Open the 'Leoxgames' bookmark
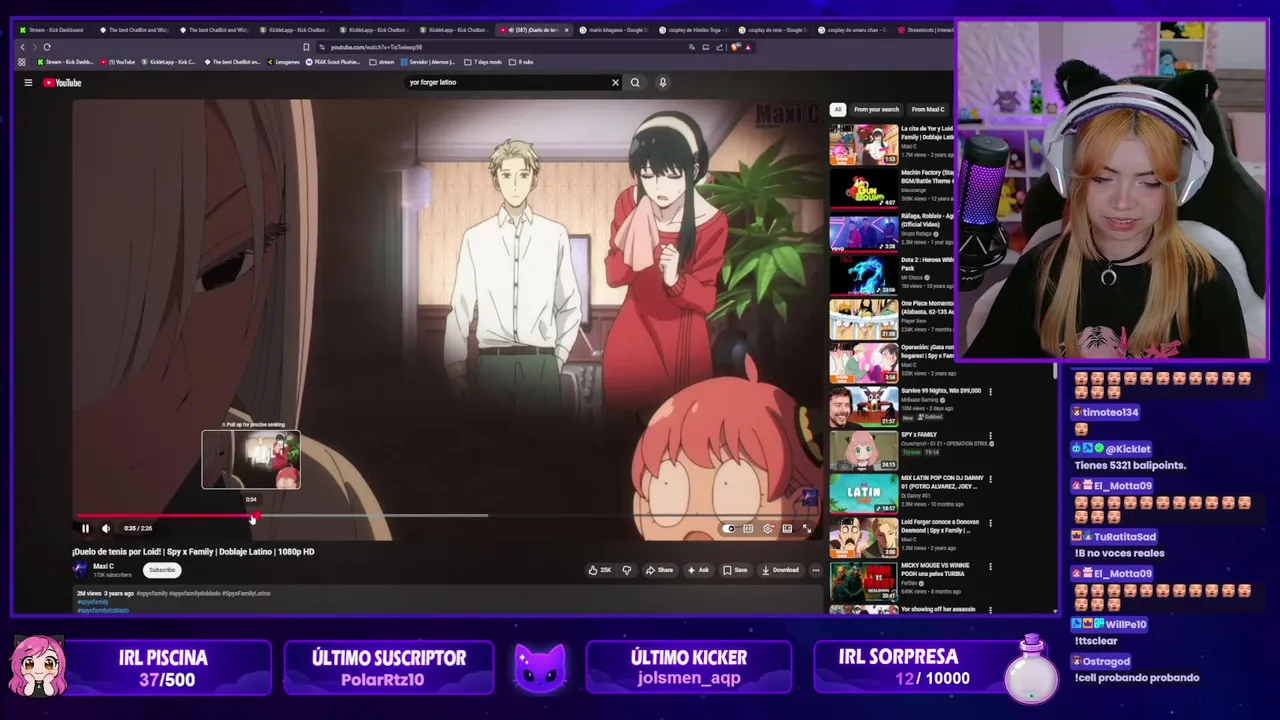1280x720 pixels. (x=283, y=62)
